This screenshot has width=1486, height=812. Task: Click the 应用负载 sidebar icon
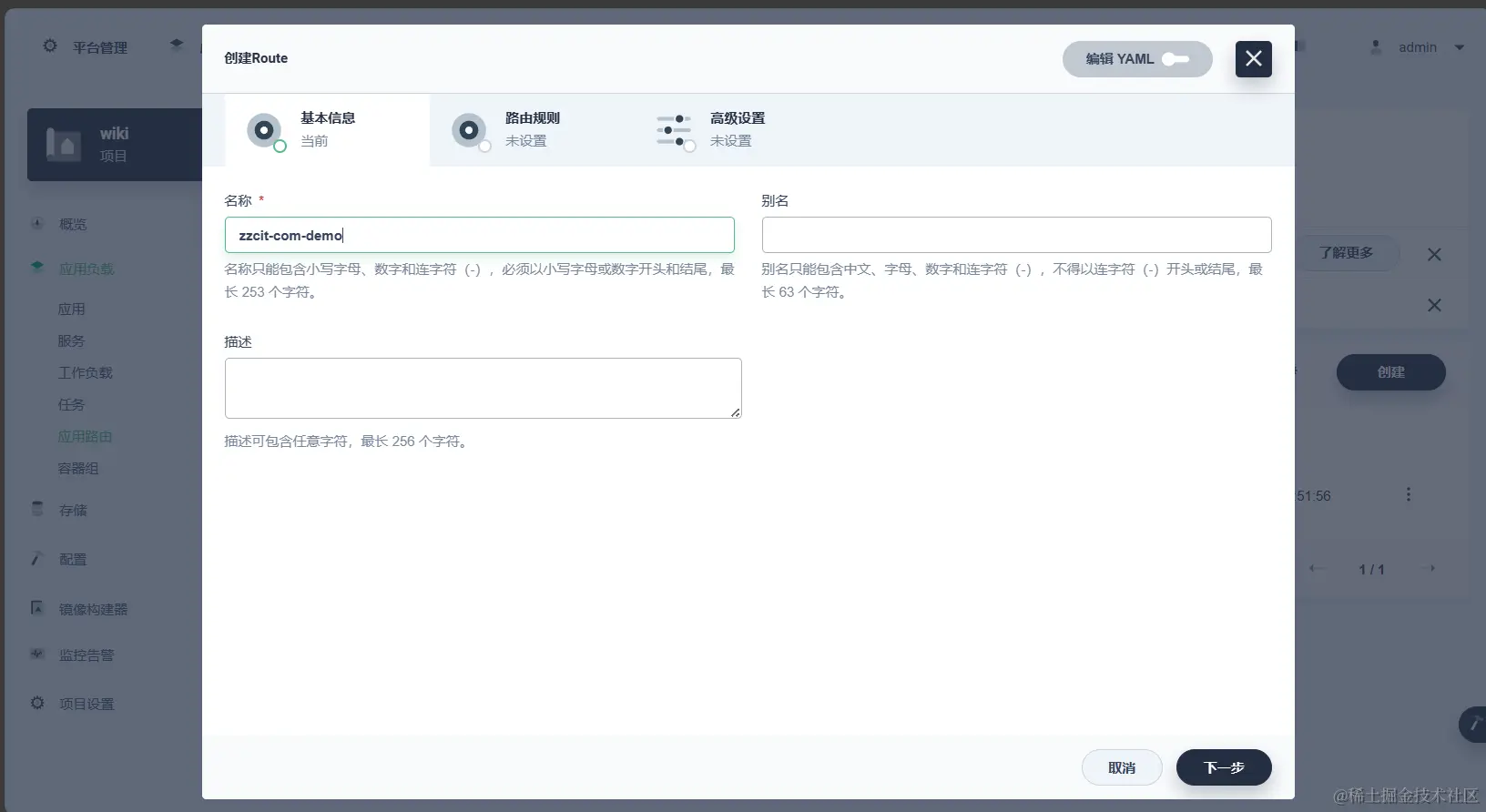click(x=37, y=268)
